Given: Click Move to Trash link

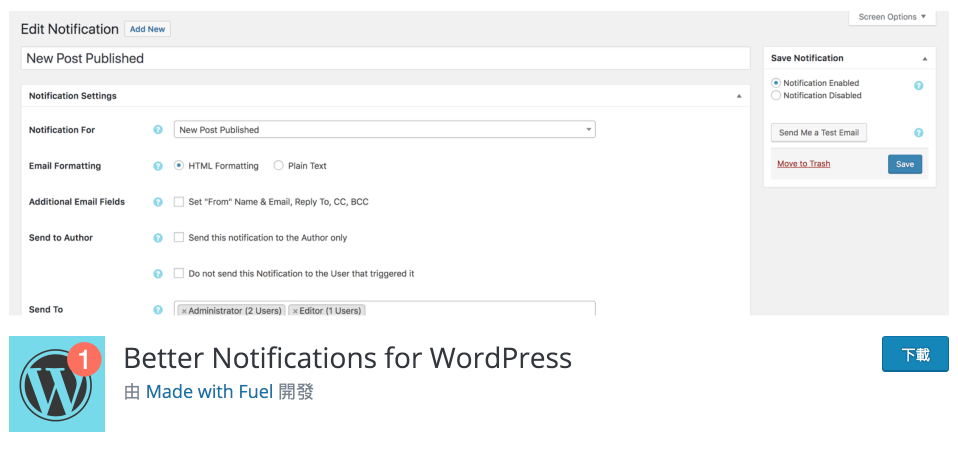Looking at the screenshot, I should pyautogui.click(x=803, y=164).
